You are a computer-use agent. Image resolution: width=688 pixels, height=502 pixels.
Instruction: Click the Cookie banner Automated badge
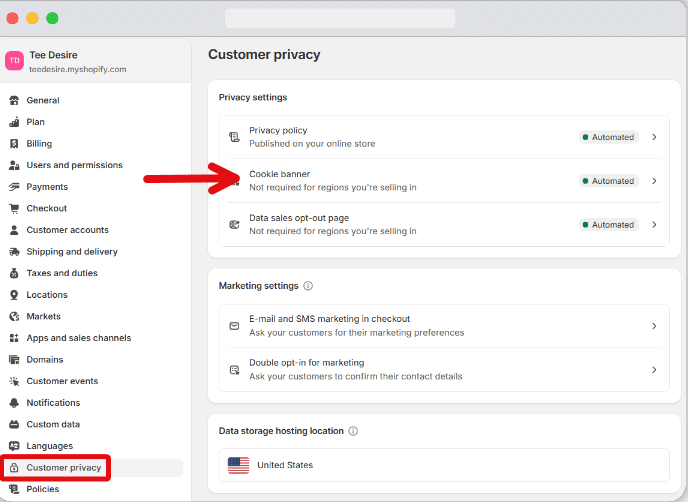(x=609, y=181)
